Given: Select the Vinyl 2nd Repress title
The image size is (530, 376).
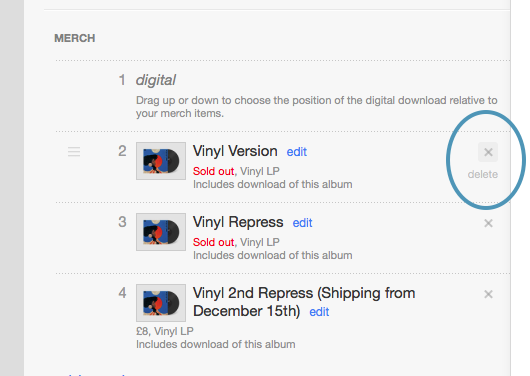Looking at the screenshot, I should tap(304, 302).
